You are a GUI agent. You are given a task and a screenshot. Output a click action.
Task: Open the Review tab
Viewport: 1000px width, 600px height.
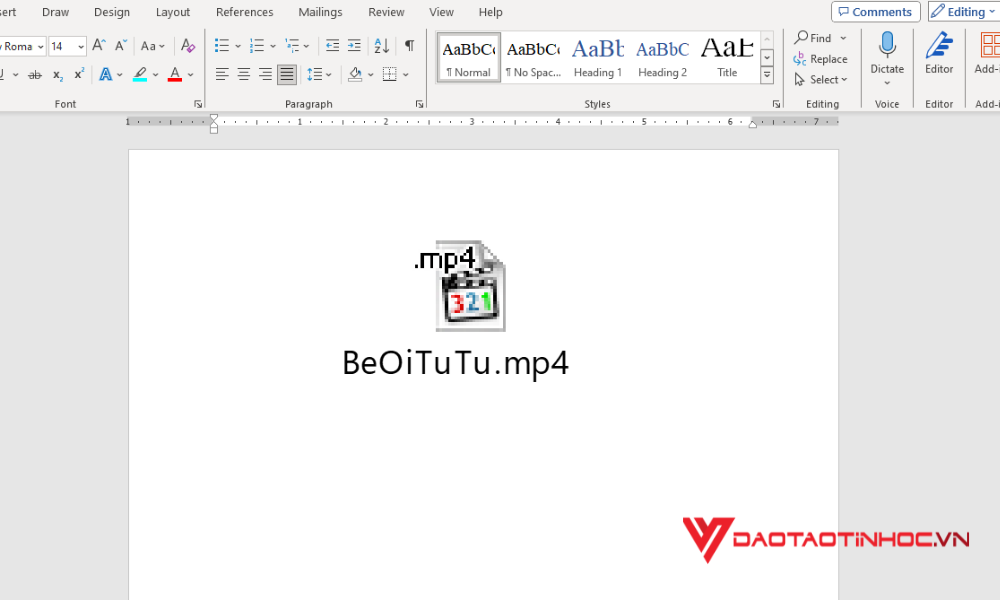click(x=386, y=12)
